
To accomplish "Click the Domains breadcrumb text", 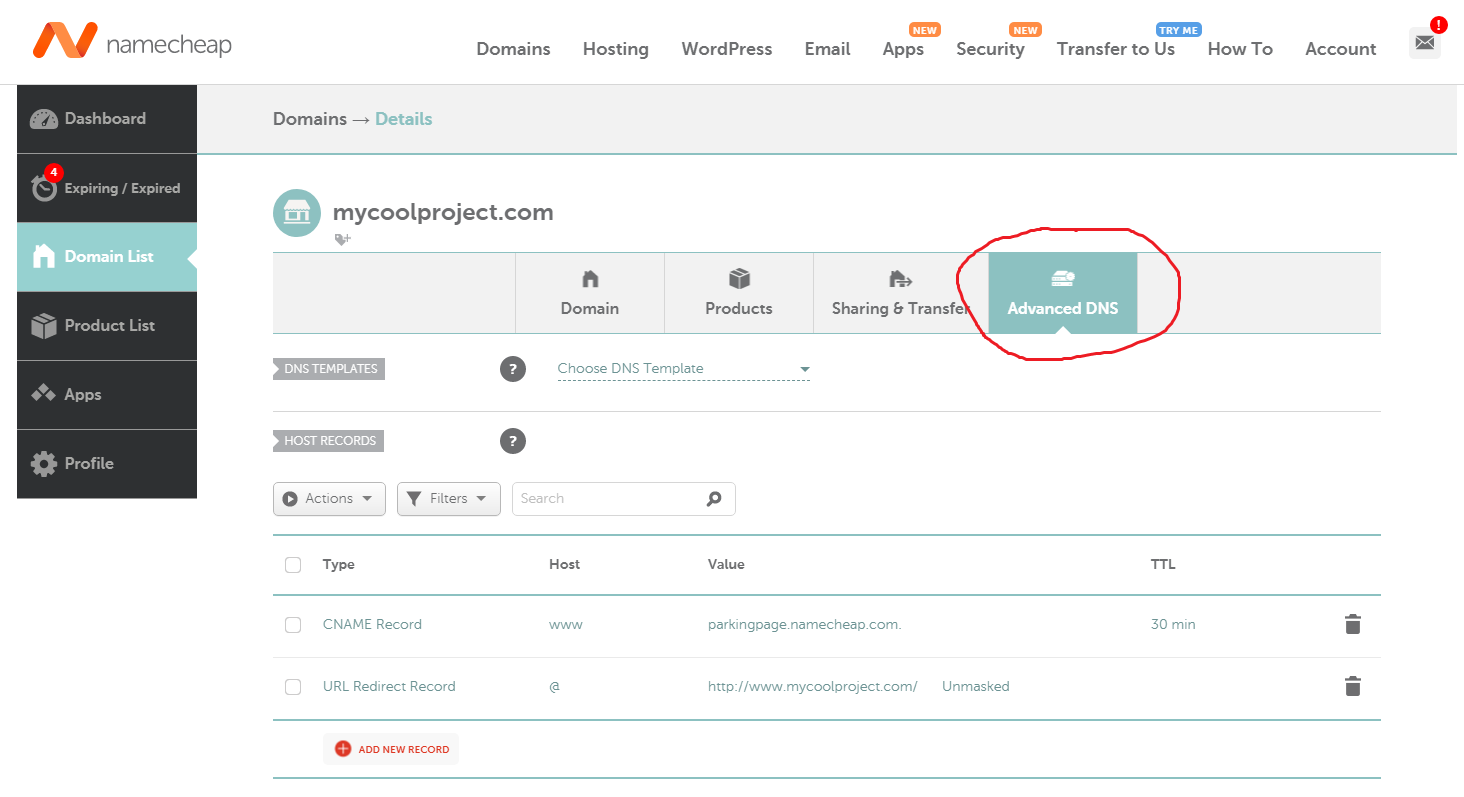I will coord(310,119).
